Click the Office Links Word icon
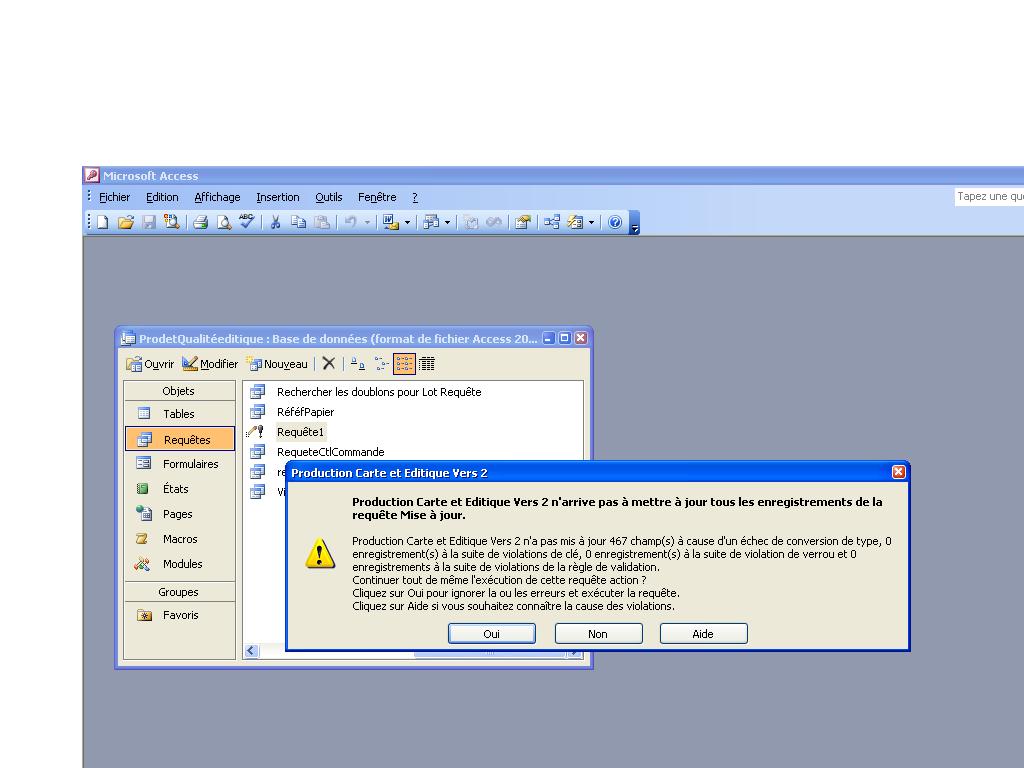The width and height of the screenshot is (1024, 768). 391,222
